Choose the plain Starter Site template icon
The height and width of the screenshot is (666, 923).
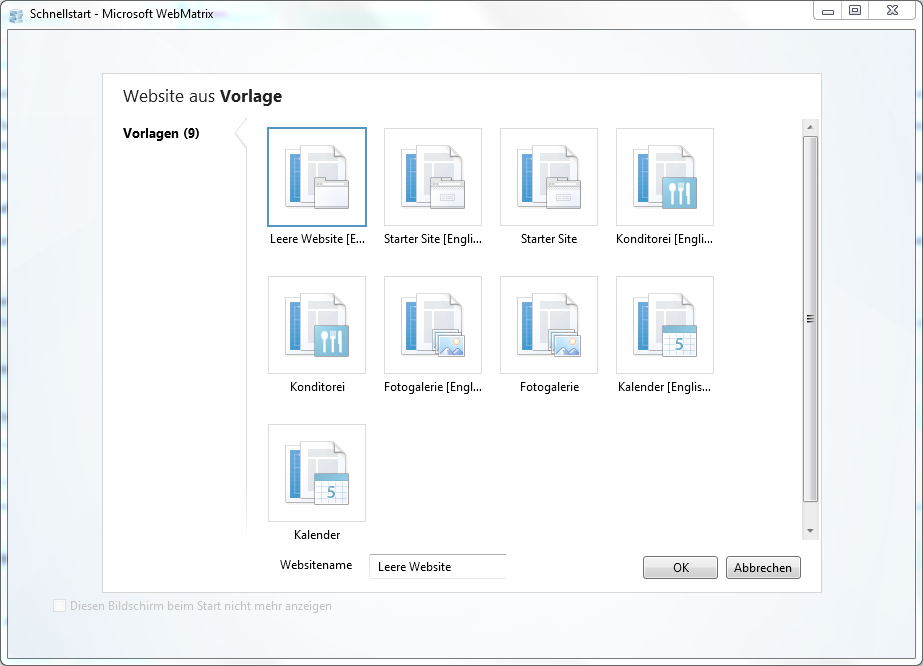pos(549,177)
